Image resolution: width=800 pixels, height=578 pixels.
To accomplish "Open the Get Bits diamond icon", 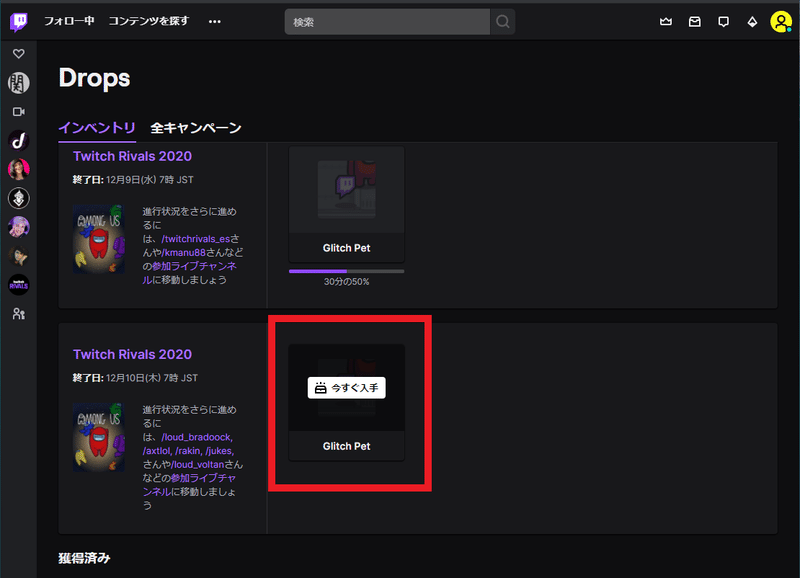I will [x=752, y=21].
